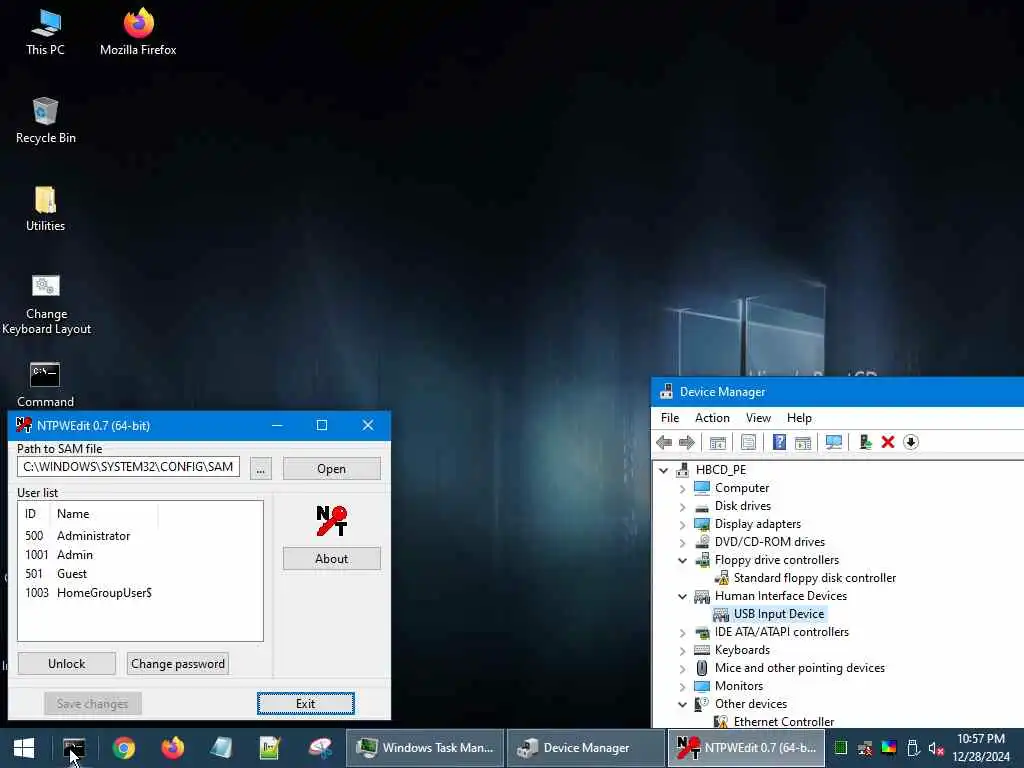The width and height of the screenshot is (1024, 768).
Task: Collapse the Floppy drive controllers node
Action: [x=682, y=560]
